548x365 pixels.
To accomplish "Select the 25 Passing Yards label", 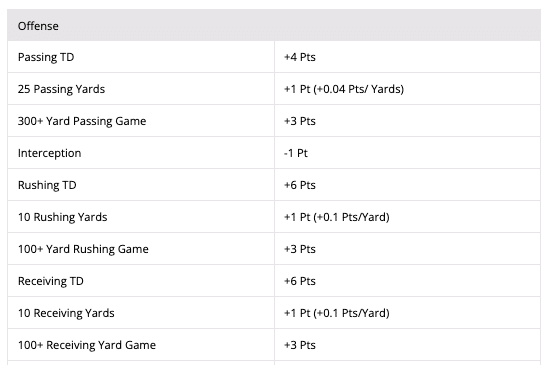I will pyautogui.click(x=61, y=89).
